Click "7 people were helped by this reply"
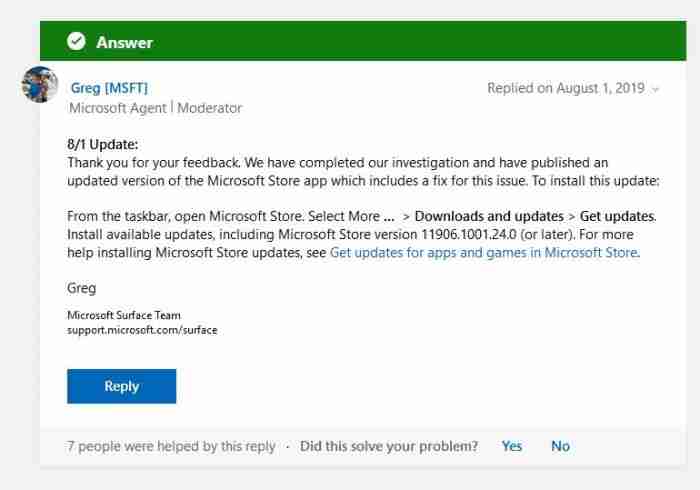The image size is (700, 490). pyautogui.click(x=171, y=446)
